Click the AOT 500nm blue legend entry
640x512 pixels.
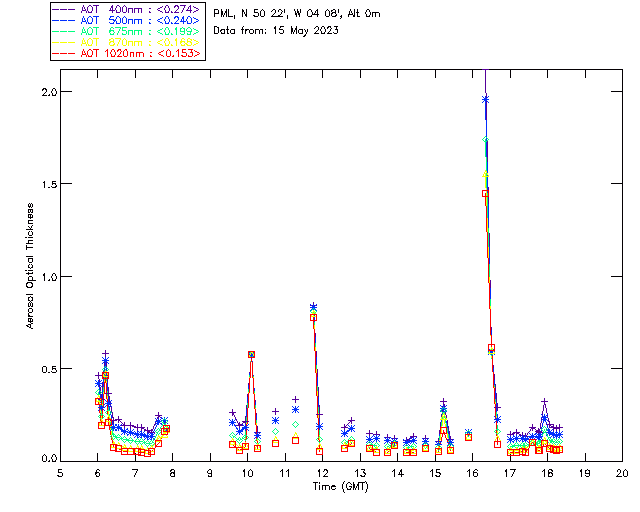[126, 20]
